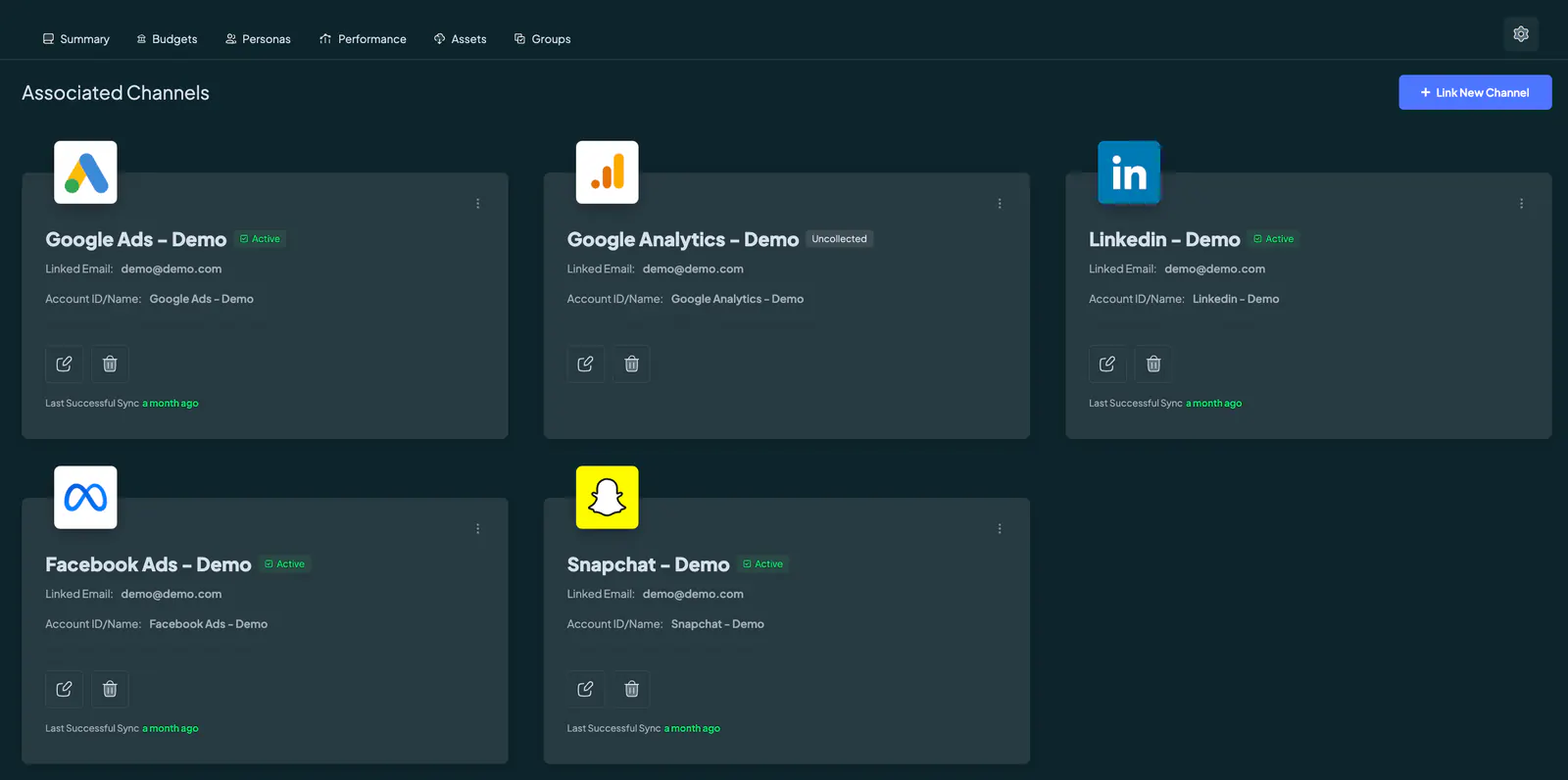
Task: Click the Google Ads - Demo title
Action: 135,240
